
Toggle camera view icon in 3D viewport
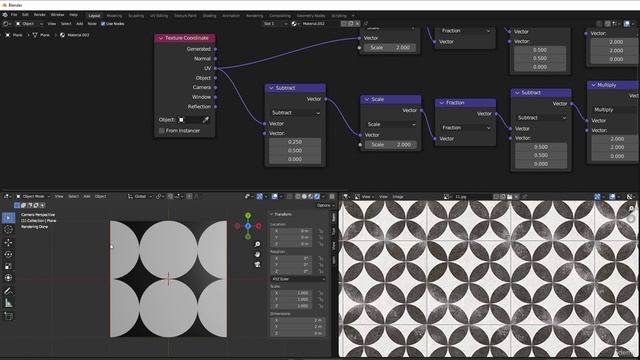pyautogui.click(x=257, y=264)
